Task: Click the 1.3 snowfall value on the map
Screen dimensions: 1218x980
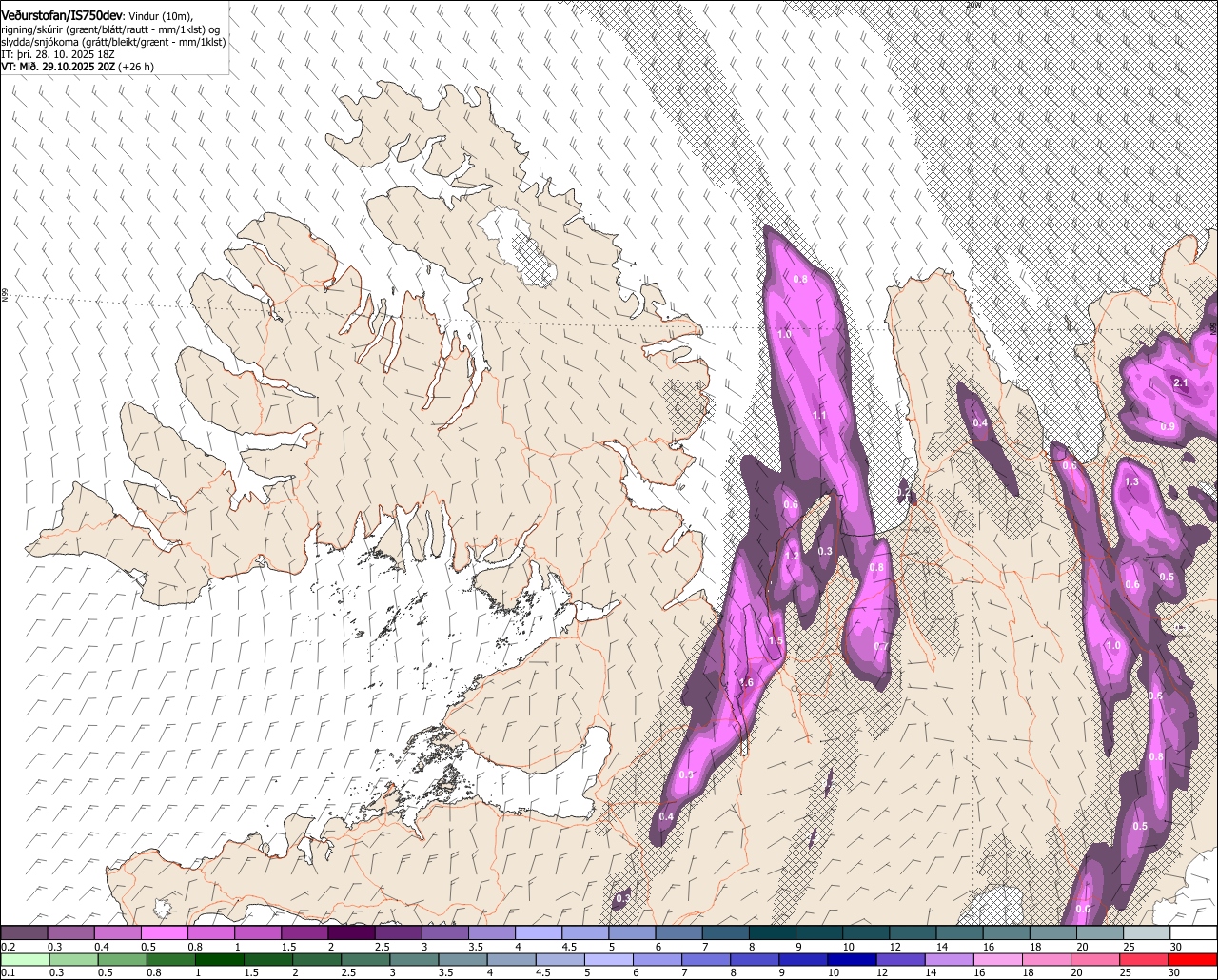Action: 1131,482
